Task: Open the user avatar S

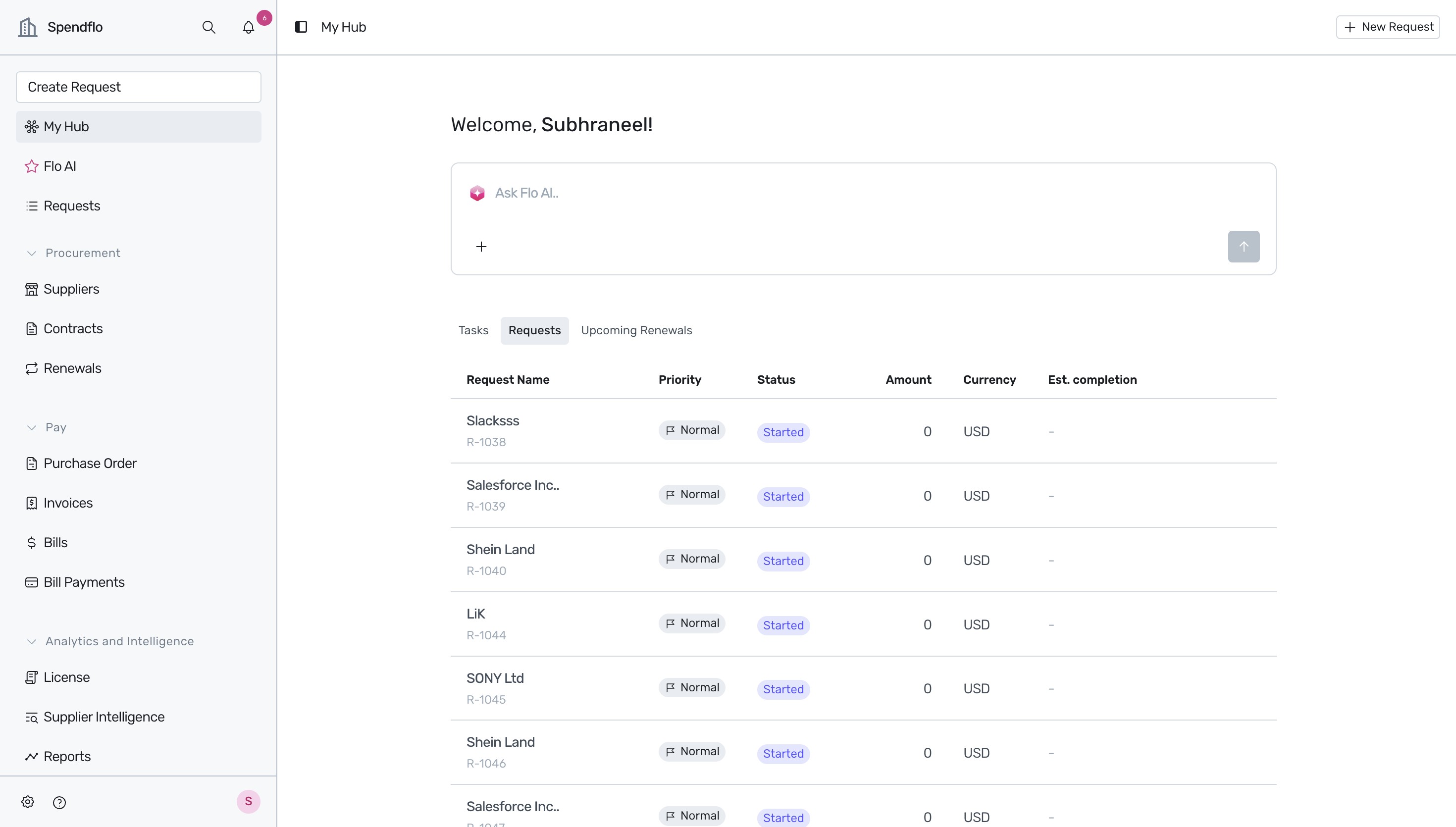Action: coord(248,801)
